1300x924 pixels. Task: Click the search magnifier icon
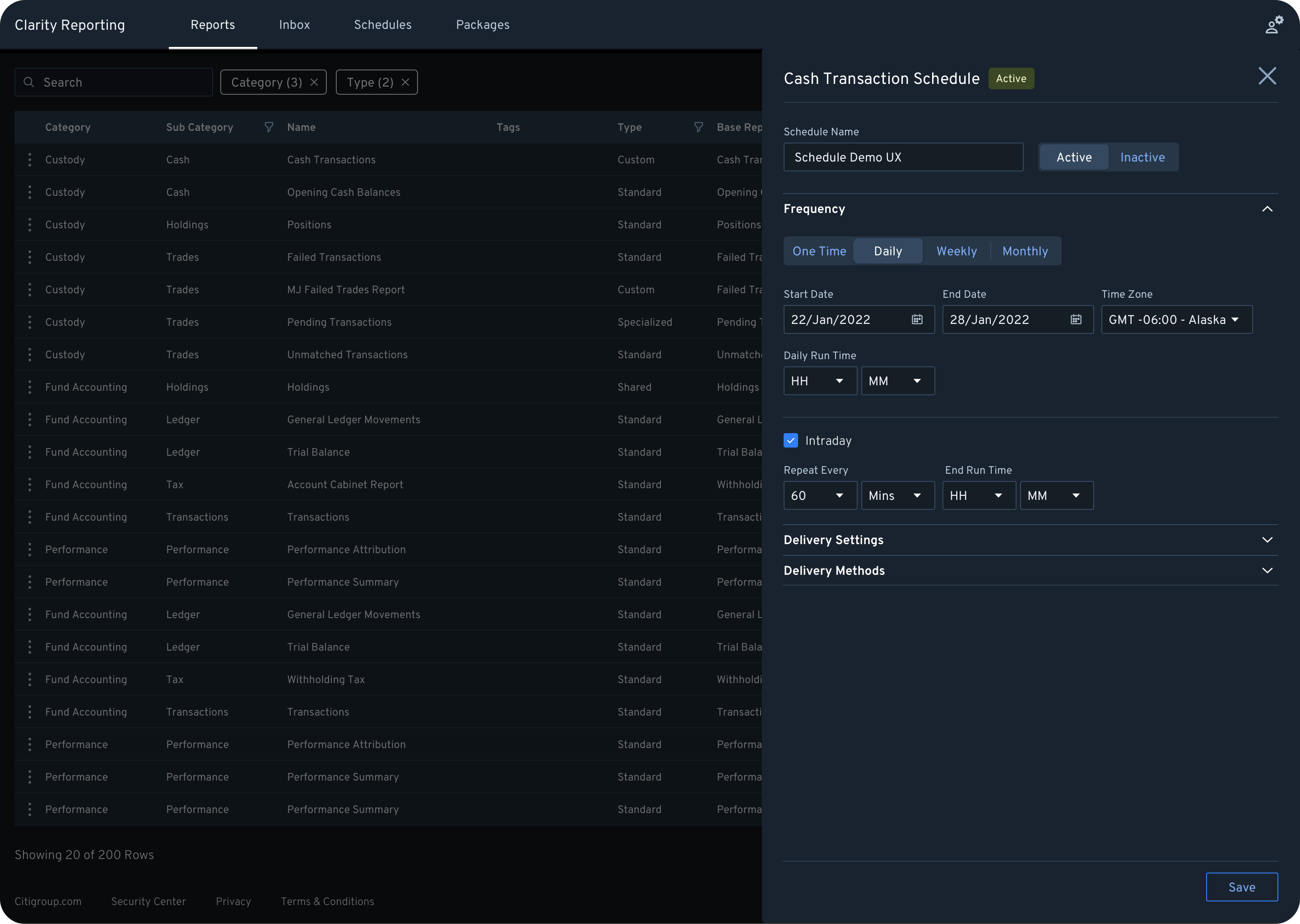pos(28,83)
